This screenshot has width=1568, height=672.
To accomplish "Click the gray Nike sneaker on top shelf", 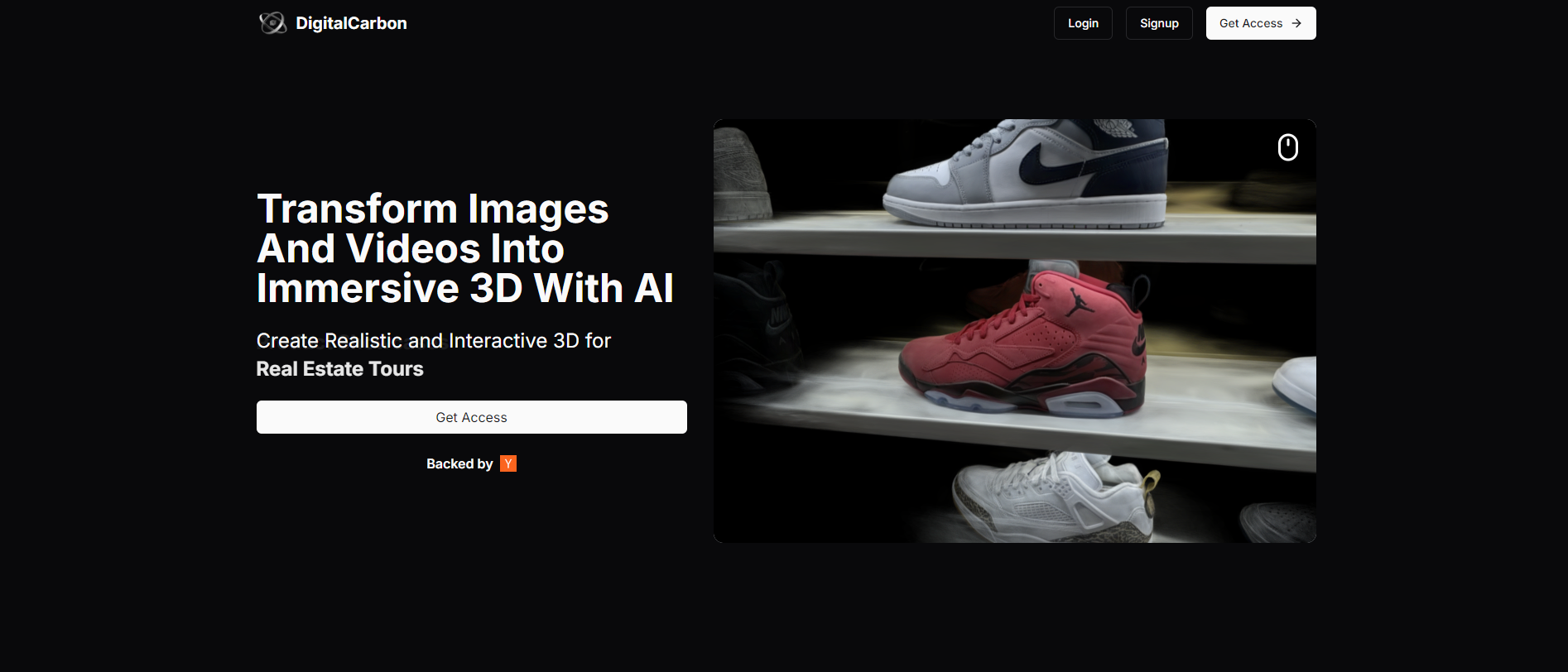I will pos(1026,173).
